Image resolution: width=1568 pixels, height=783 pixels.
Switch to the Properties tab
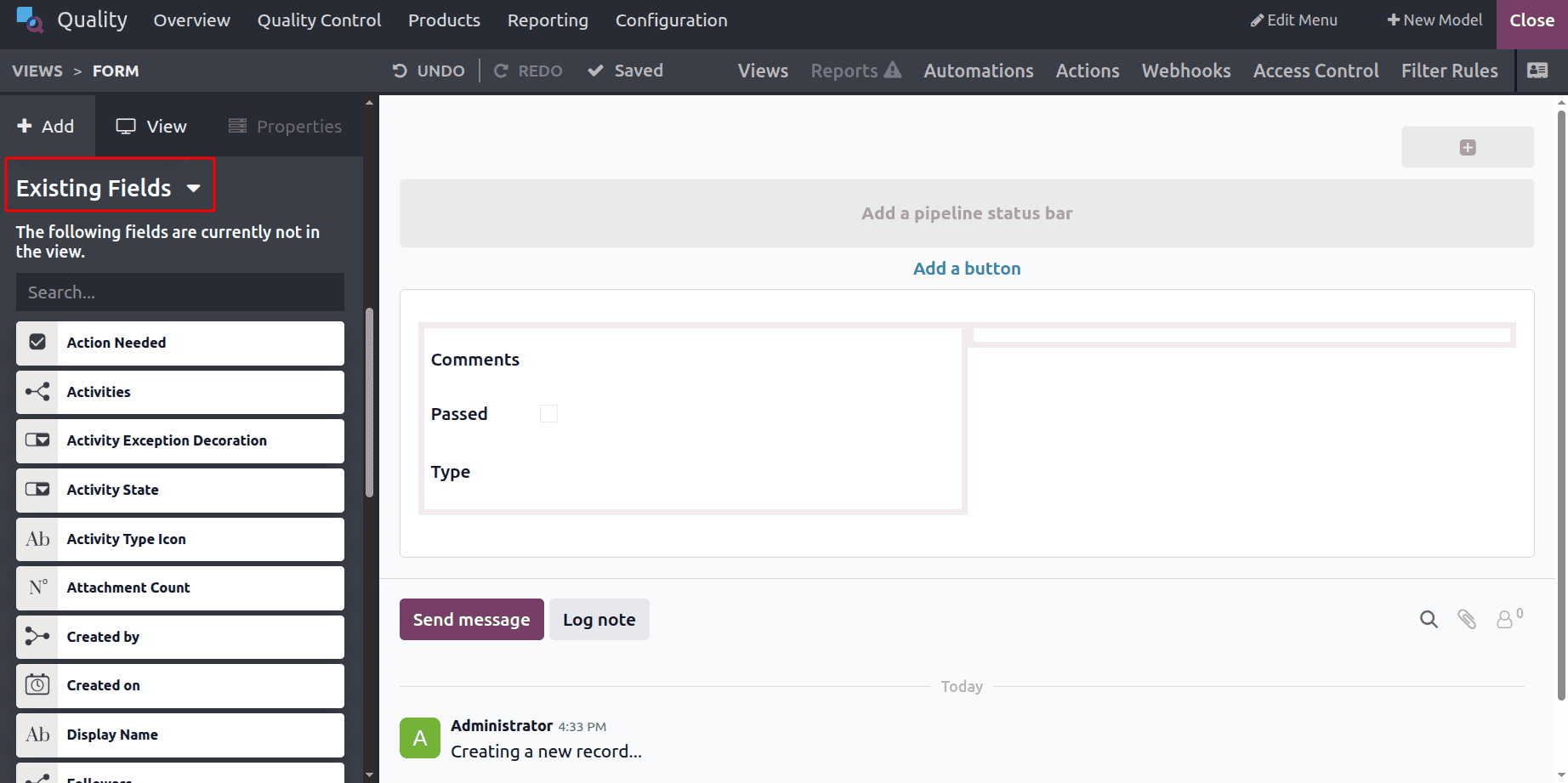pos(286,126)
